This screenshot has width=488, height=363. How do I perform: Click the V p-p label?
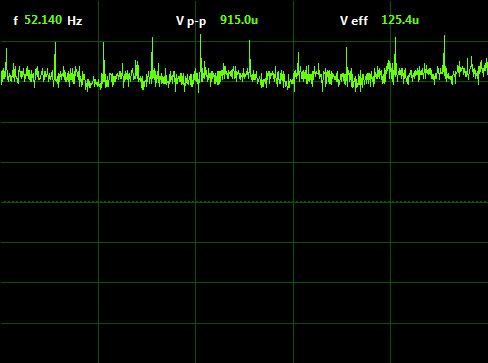[x=191, y=21]
